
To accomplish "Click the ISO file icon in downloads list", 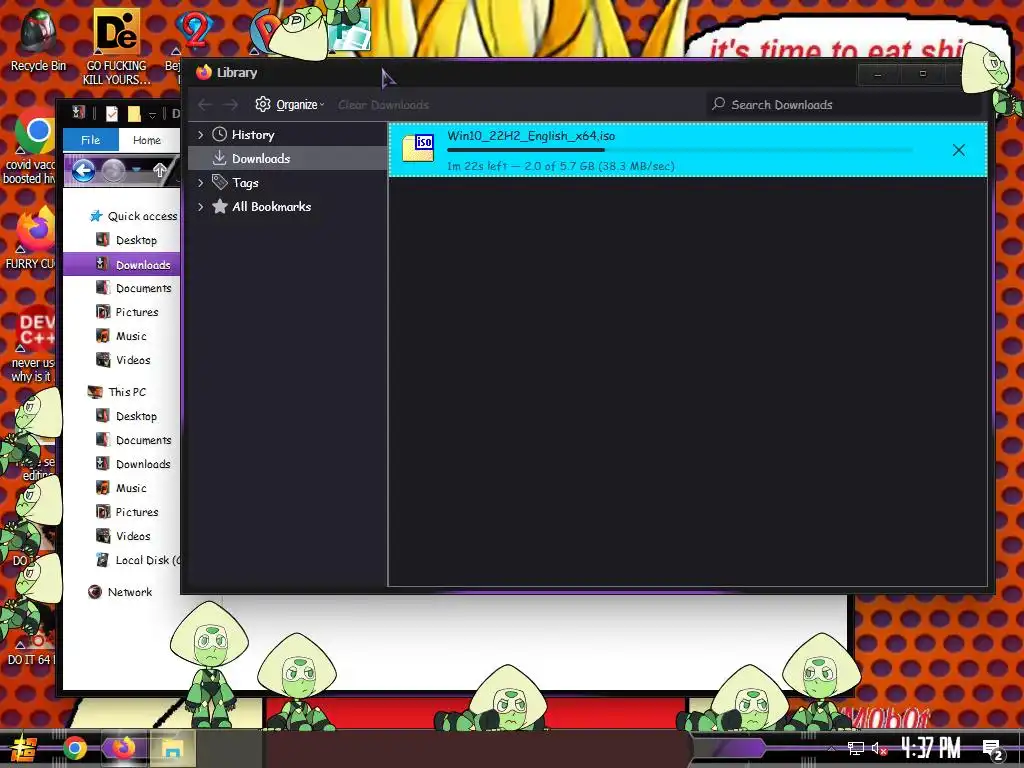I will tap(418, 148).
